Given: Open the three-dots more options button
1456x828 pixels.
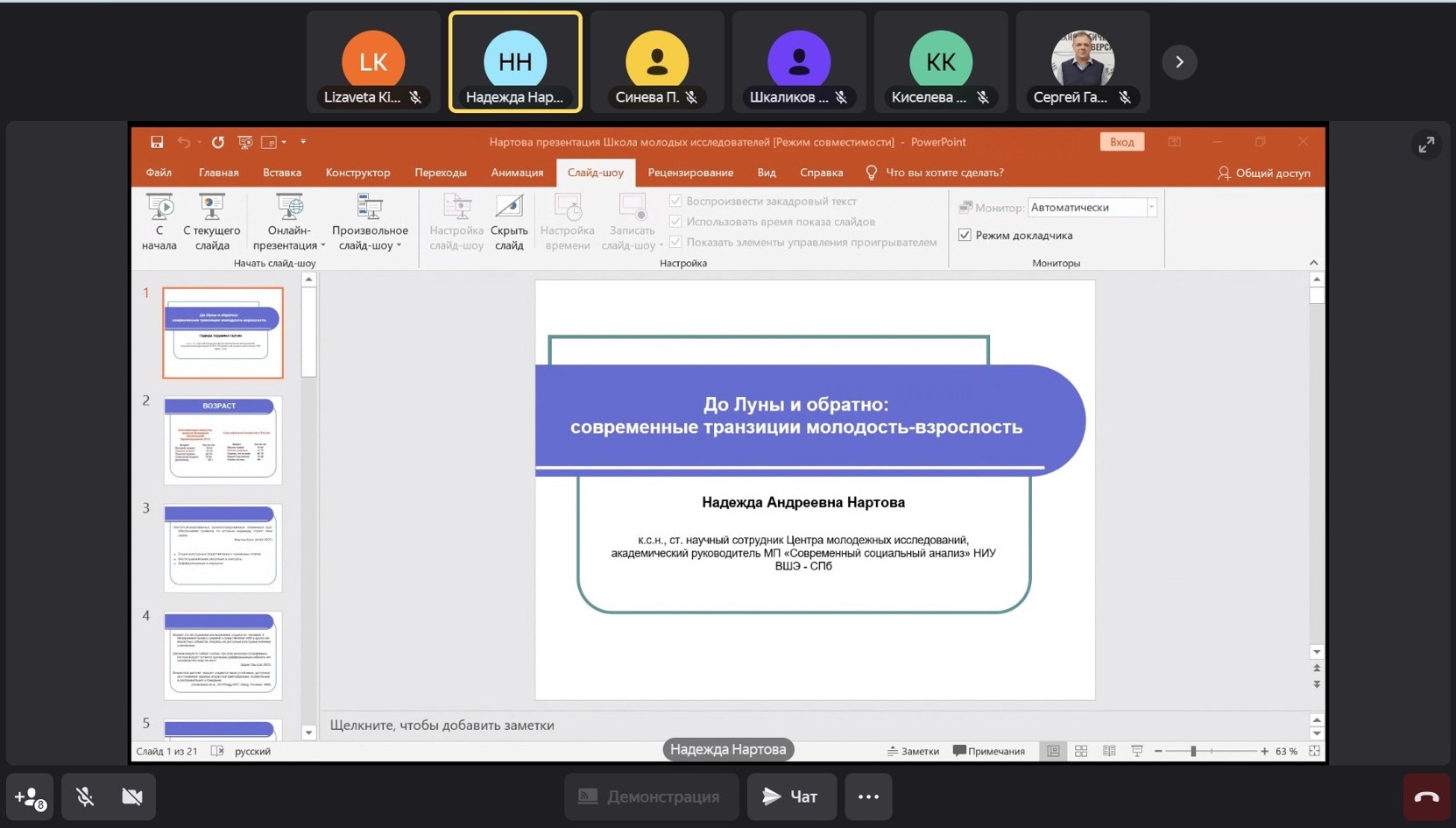Looking at the screenshot, I should 868,796.
